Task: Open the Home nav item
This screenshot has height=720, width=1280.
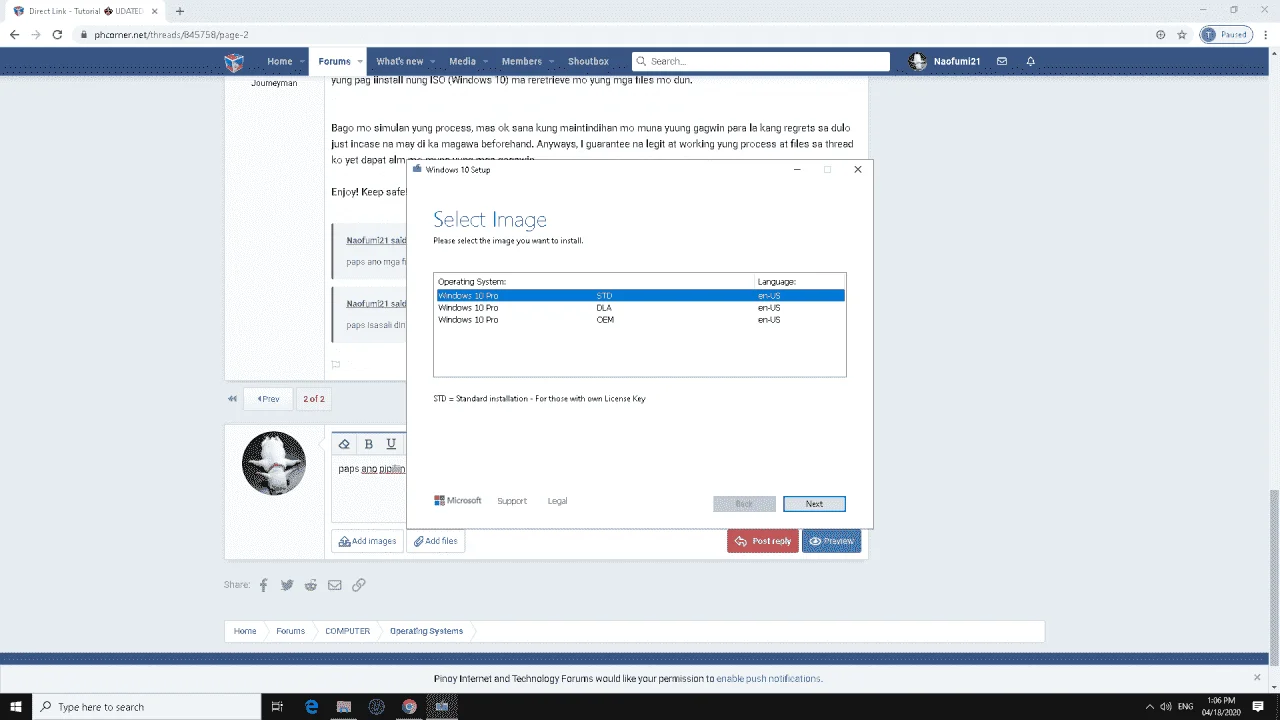Action: click(279, 62)
